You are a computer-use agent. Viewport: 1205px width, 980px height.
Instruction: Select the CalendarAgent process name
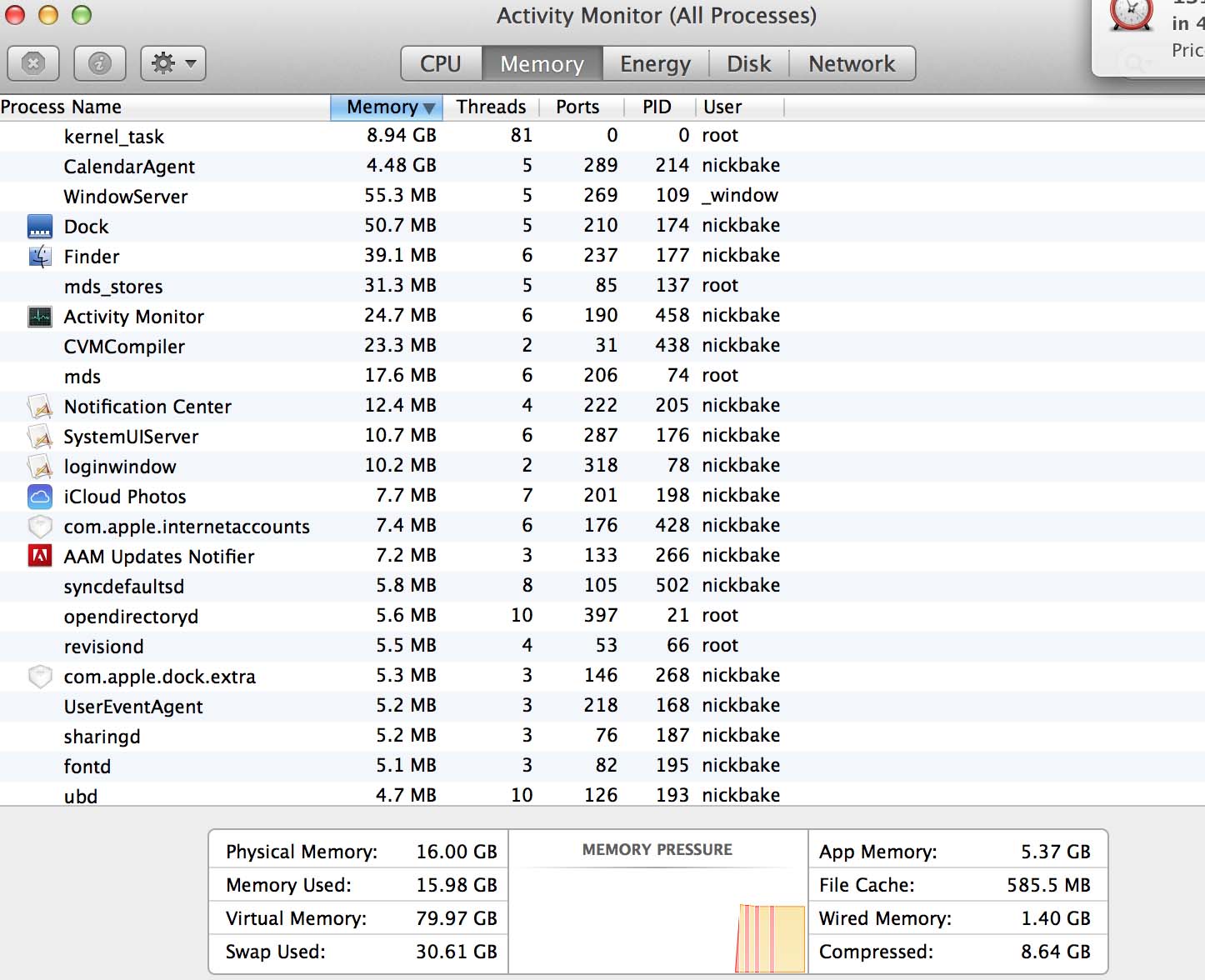(129, 167)
